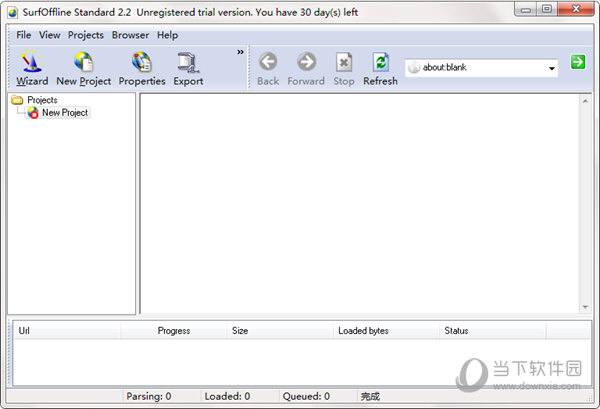
Task: Open project Properties from toolbar
Action: [x=142, y=68]
